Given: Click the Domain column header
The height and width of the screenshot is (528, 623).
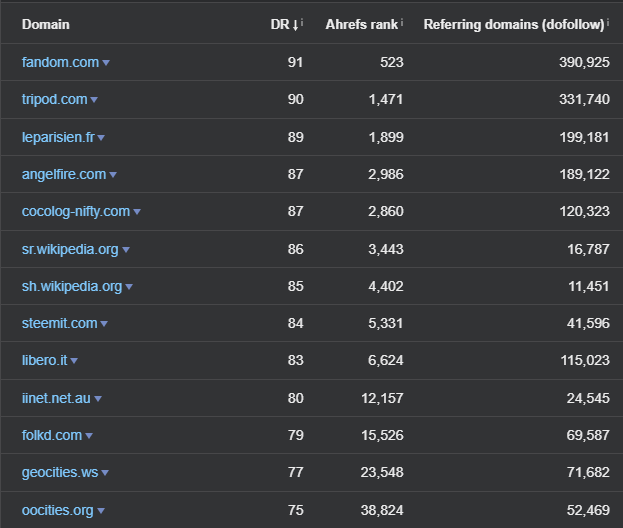Looking at the screenshot, I should (46, 24).
